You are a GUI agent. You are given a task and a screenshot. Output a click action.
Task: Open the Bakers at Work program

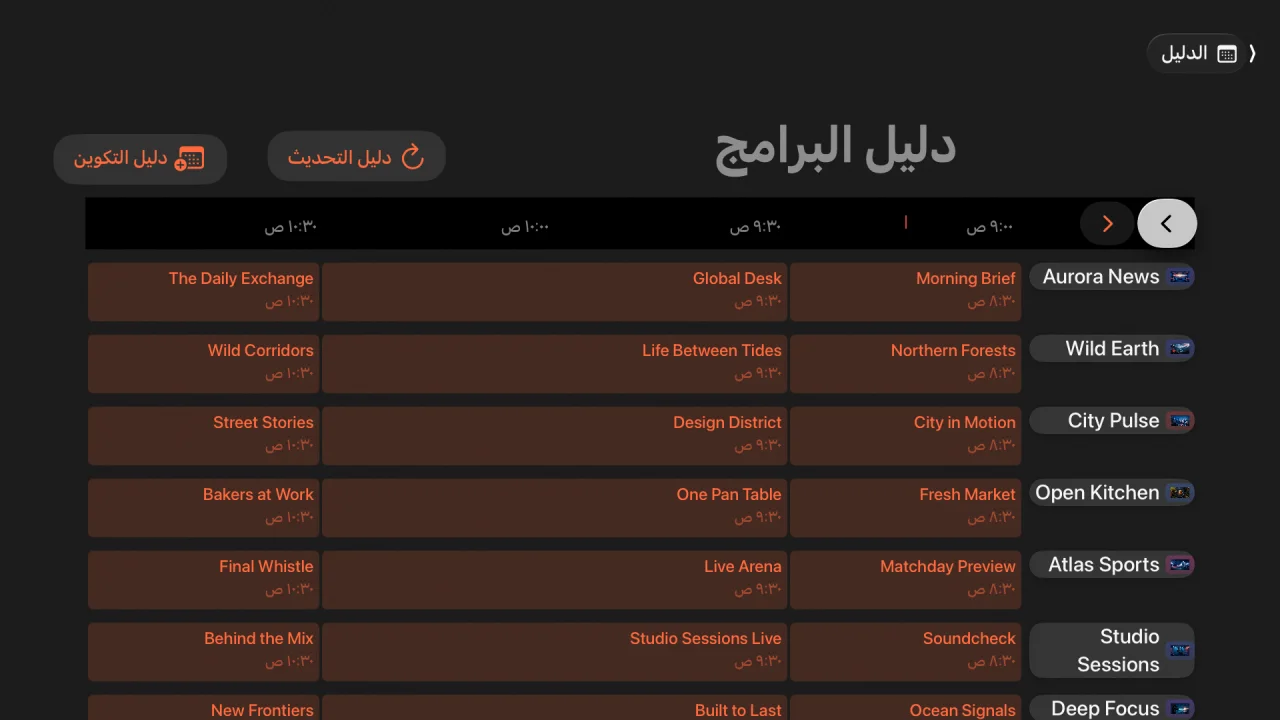pos(204,508)
